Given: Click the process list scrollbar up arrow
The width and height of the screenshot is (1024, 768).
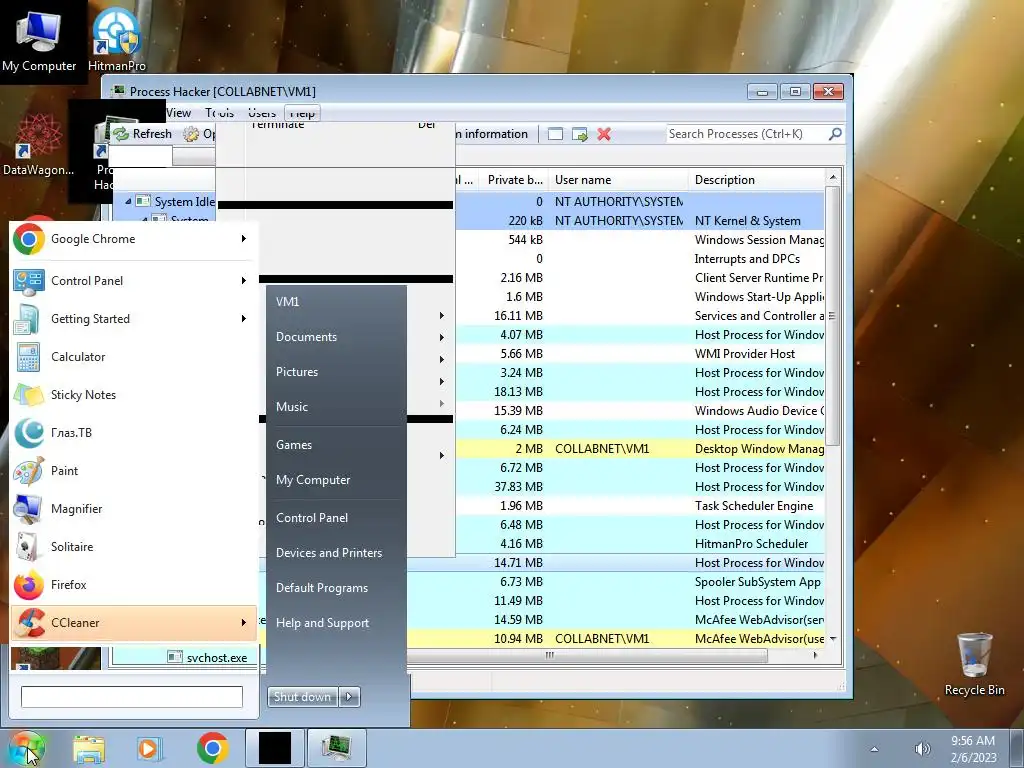Looking at the screenshot, I should pos(833,178).
